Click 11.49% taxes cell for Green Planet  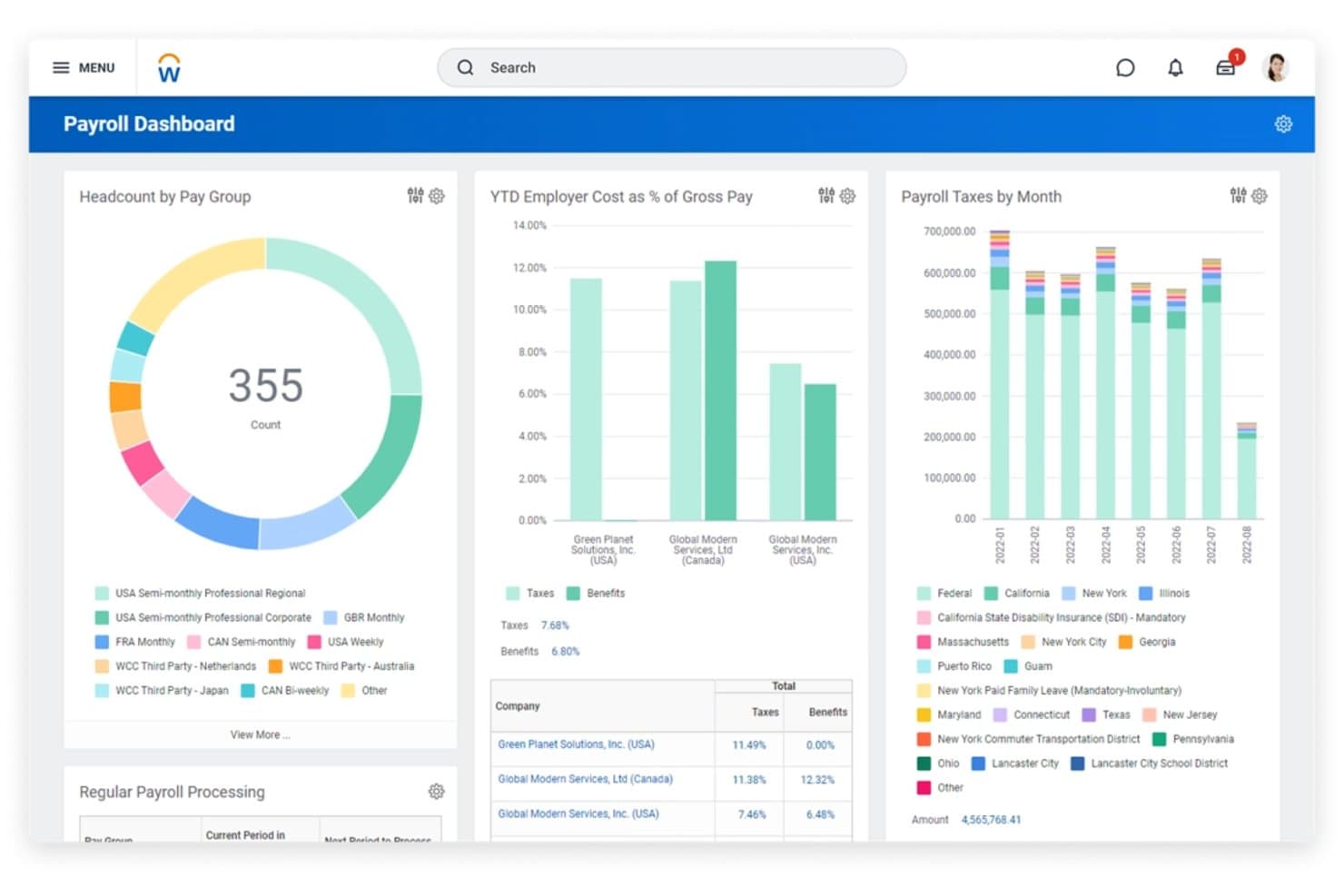tap(749, 744)
